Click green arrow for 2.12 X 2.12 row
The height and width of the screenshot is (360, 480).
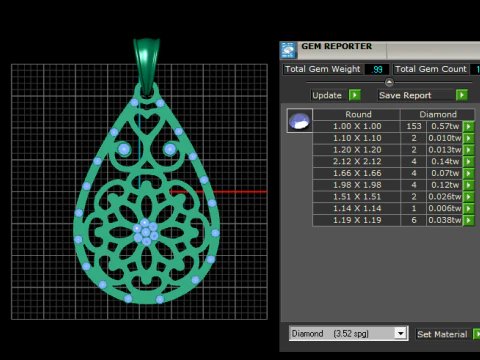468,161
